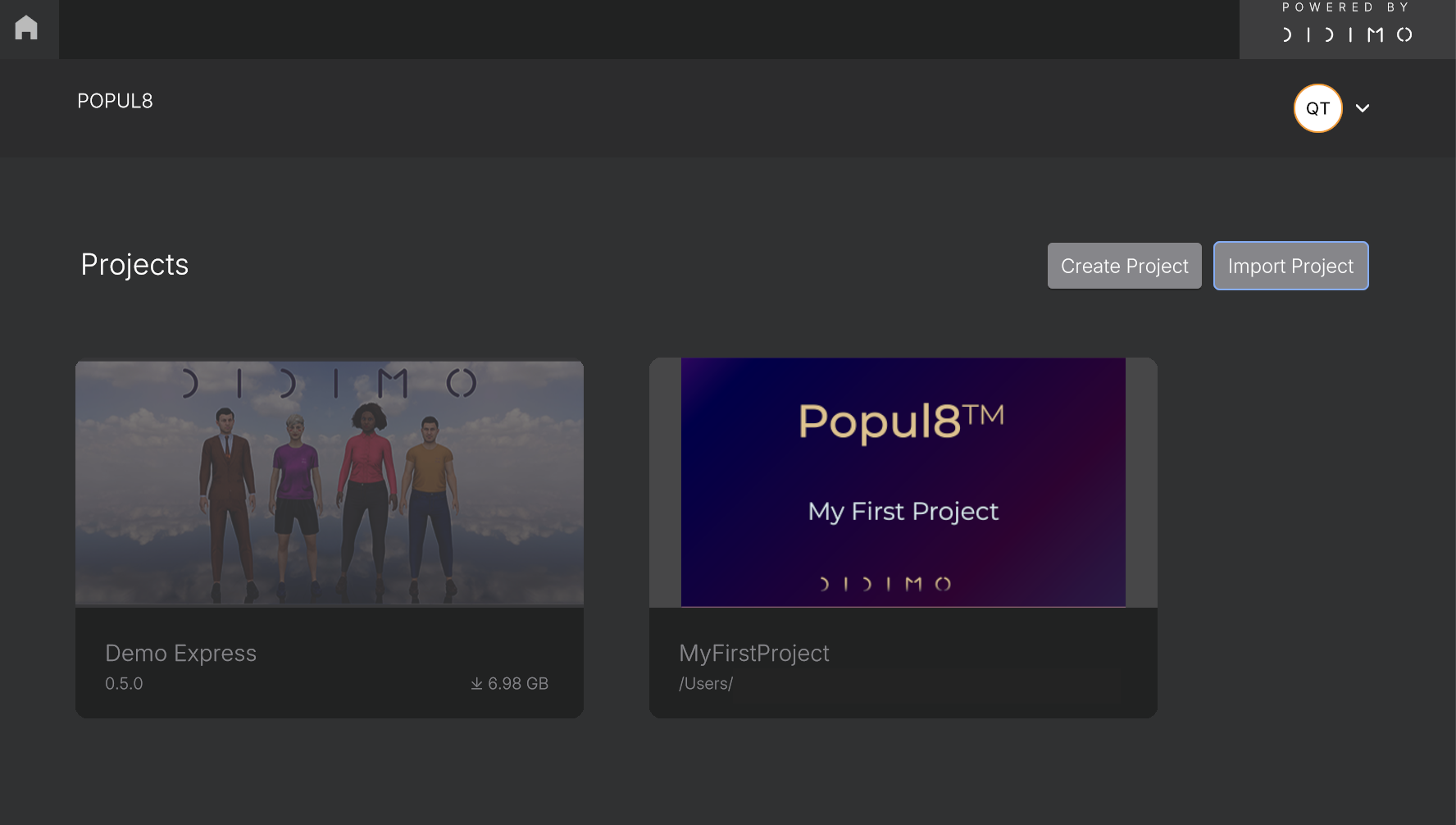Click the Popul8 logo text in thumbnail
This screenshot has height=825, width=1456.
[x=901, y=422]
